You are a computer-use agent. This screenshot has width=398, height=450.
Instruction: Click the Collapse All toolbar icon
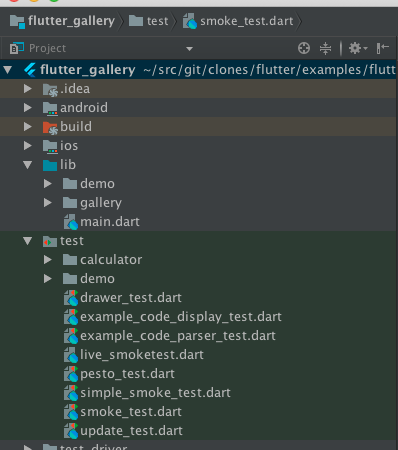(325, 48)
